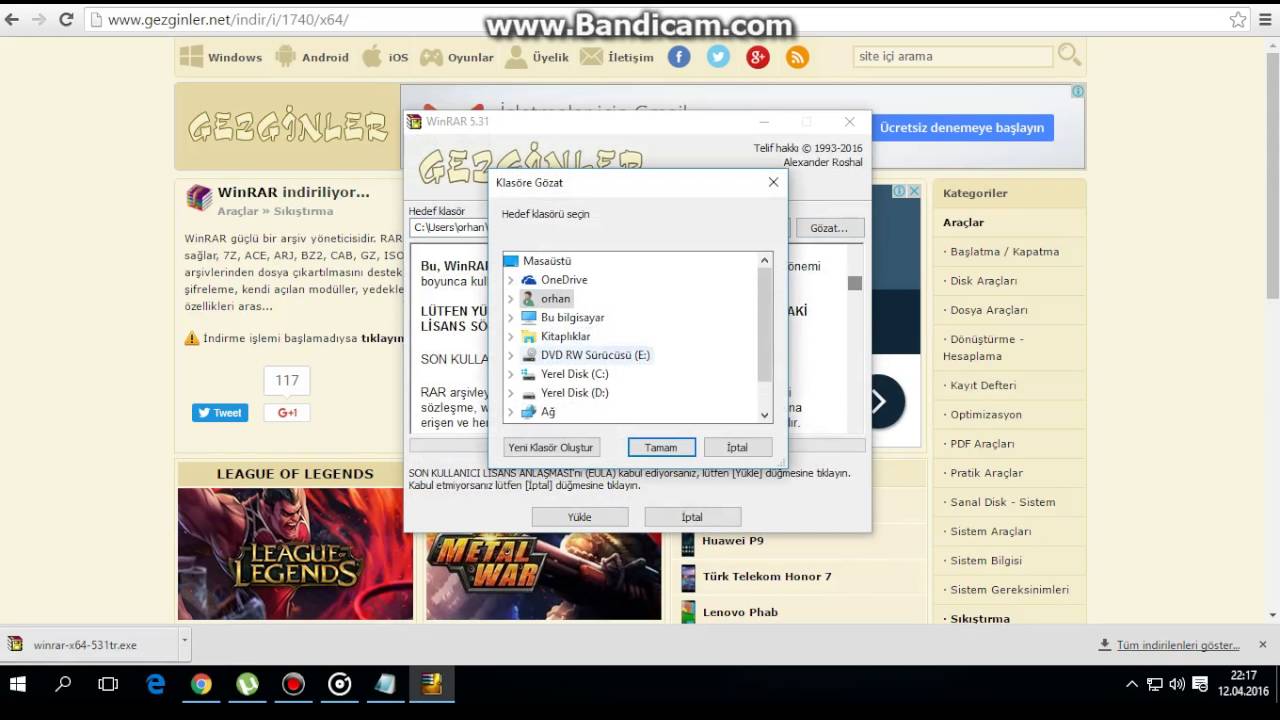This screenshot has height=720, width=1280.
Task: Open taskbar search icon
Action: 63,684
